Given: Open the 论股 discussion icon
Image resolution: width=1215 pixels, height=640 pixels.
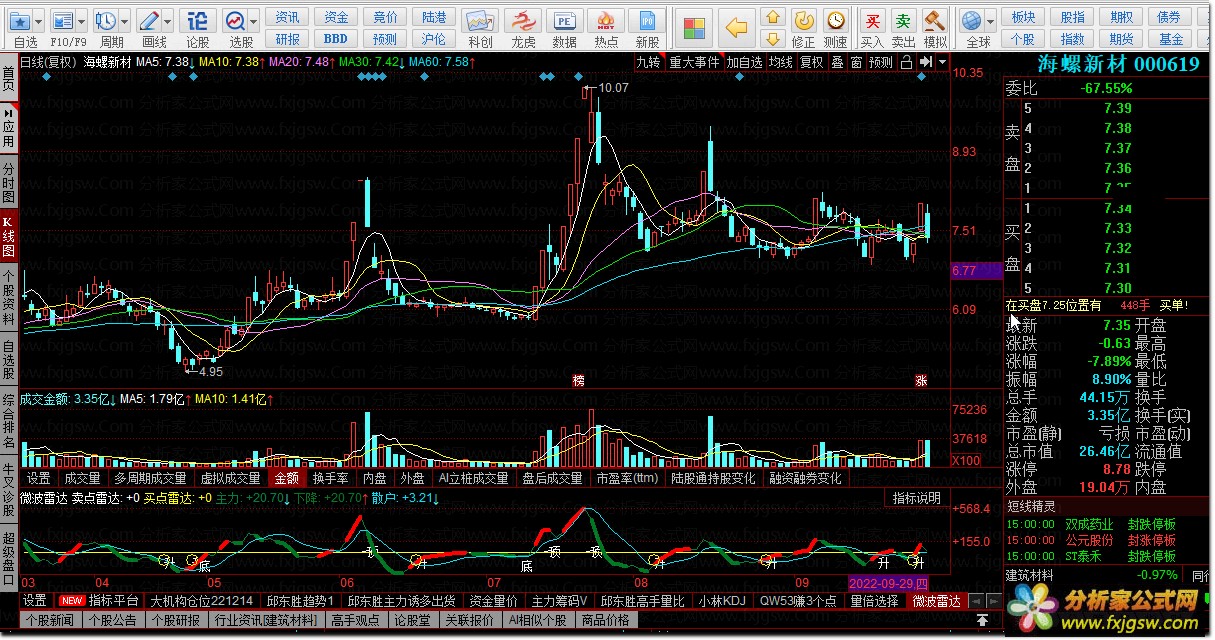Looking at the screenshot, I should click(x=198, y=21).
